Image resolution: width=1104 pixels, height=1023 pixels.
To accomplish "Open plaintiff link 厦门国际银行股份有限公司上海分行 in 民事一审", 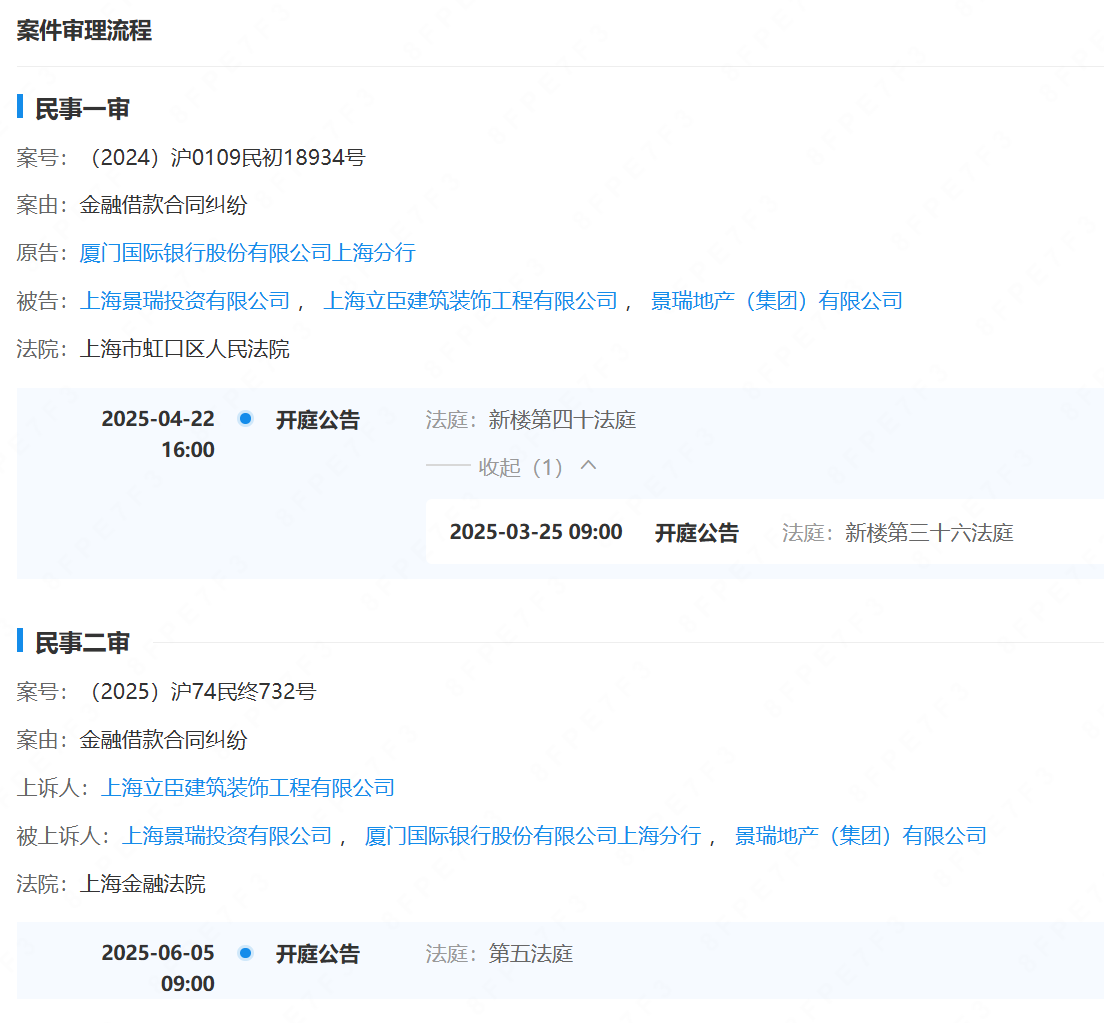I will pos(247,253).
